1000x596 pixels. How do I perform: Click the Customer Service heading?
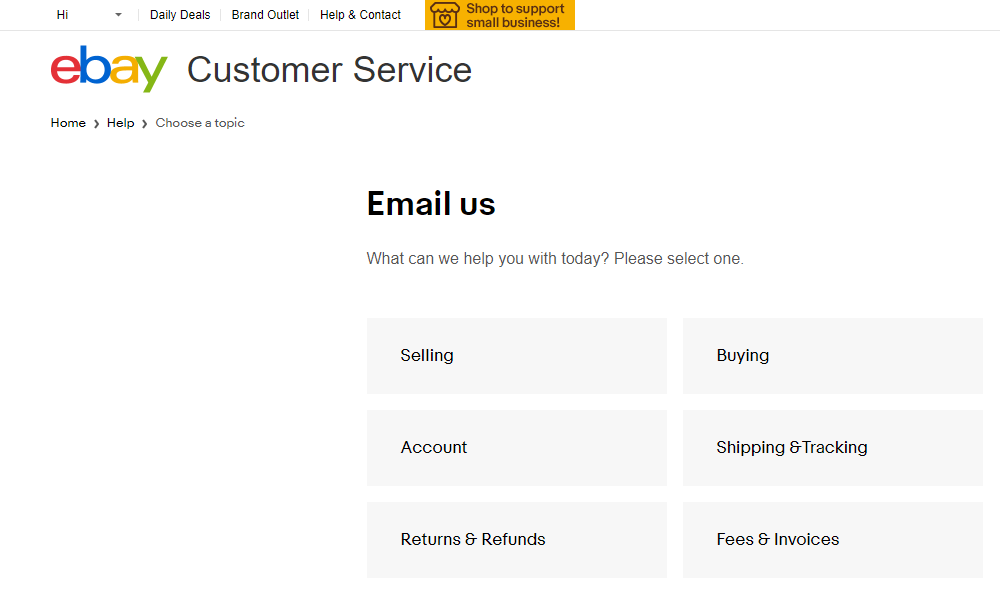click(329, 69)
